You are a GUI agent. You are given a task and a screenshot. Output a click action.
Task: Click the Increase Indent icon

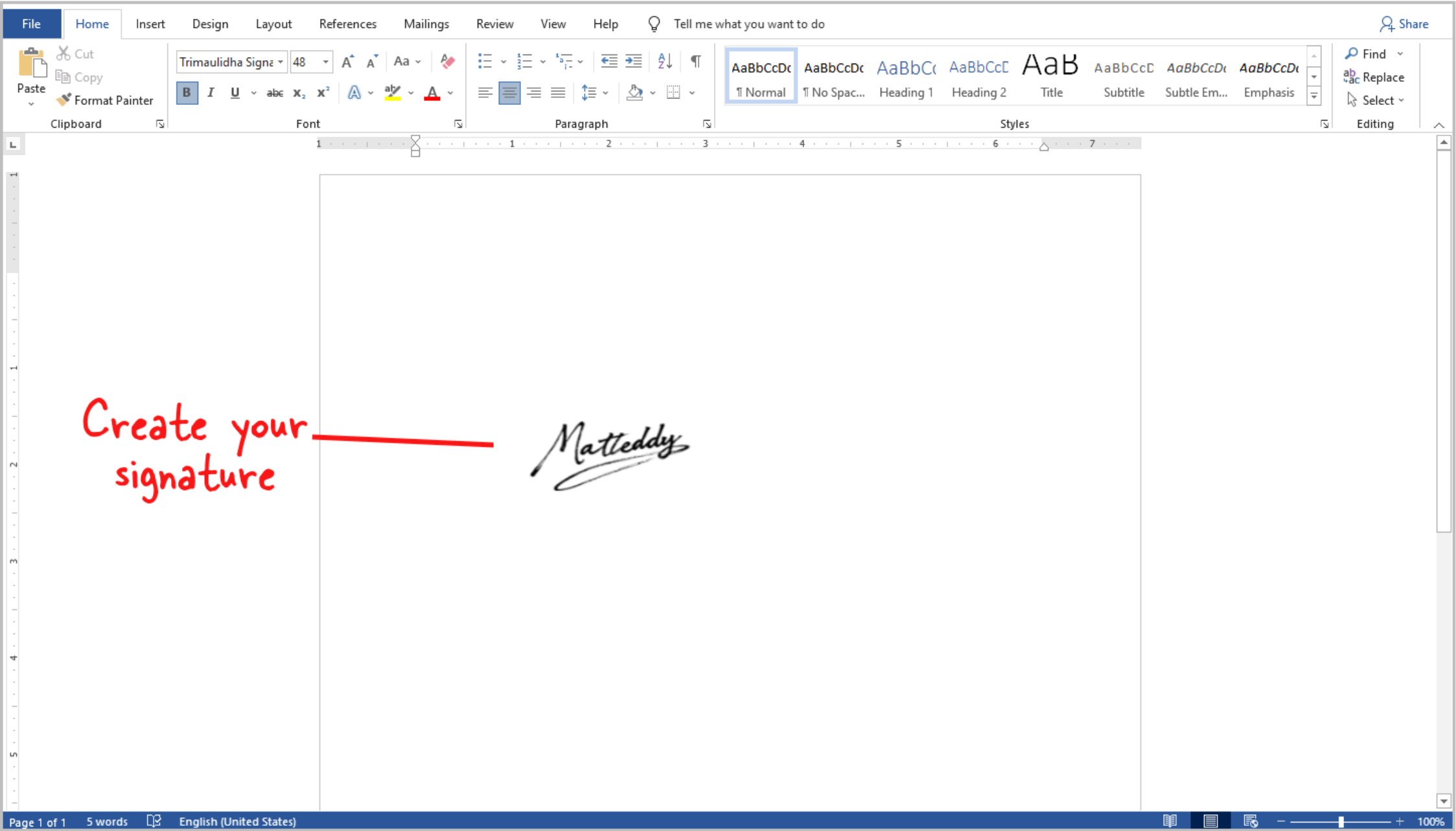[x=633, y=62]
